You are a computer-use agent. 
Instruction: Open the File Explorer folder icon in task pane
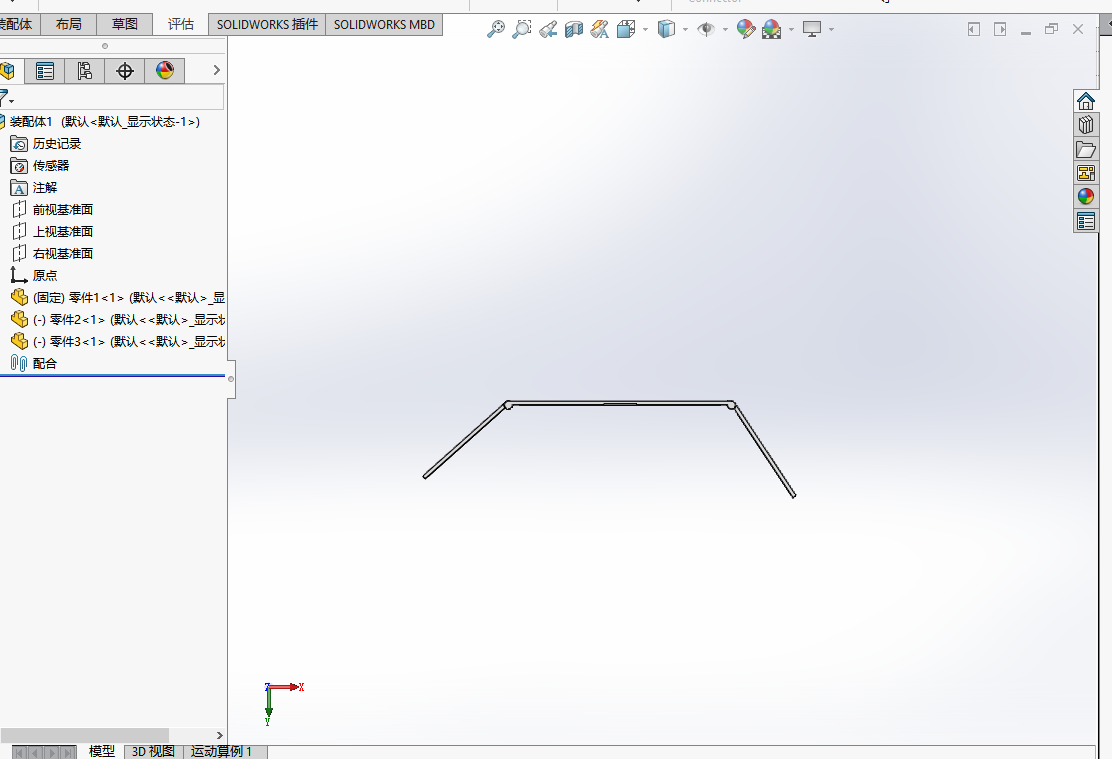1086,149
